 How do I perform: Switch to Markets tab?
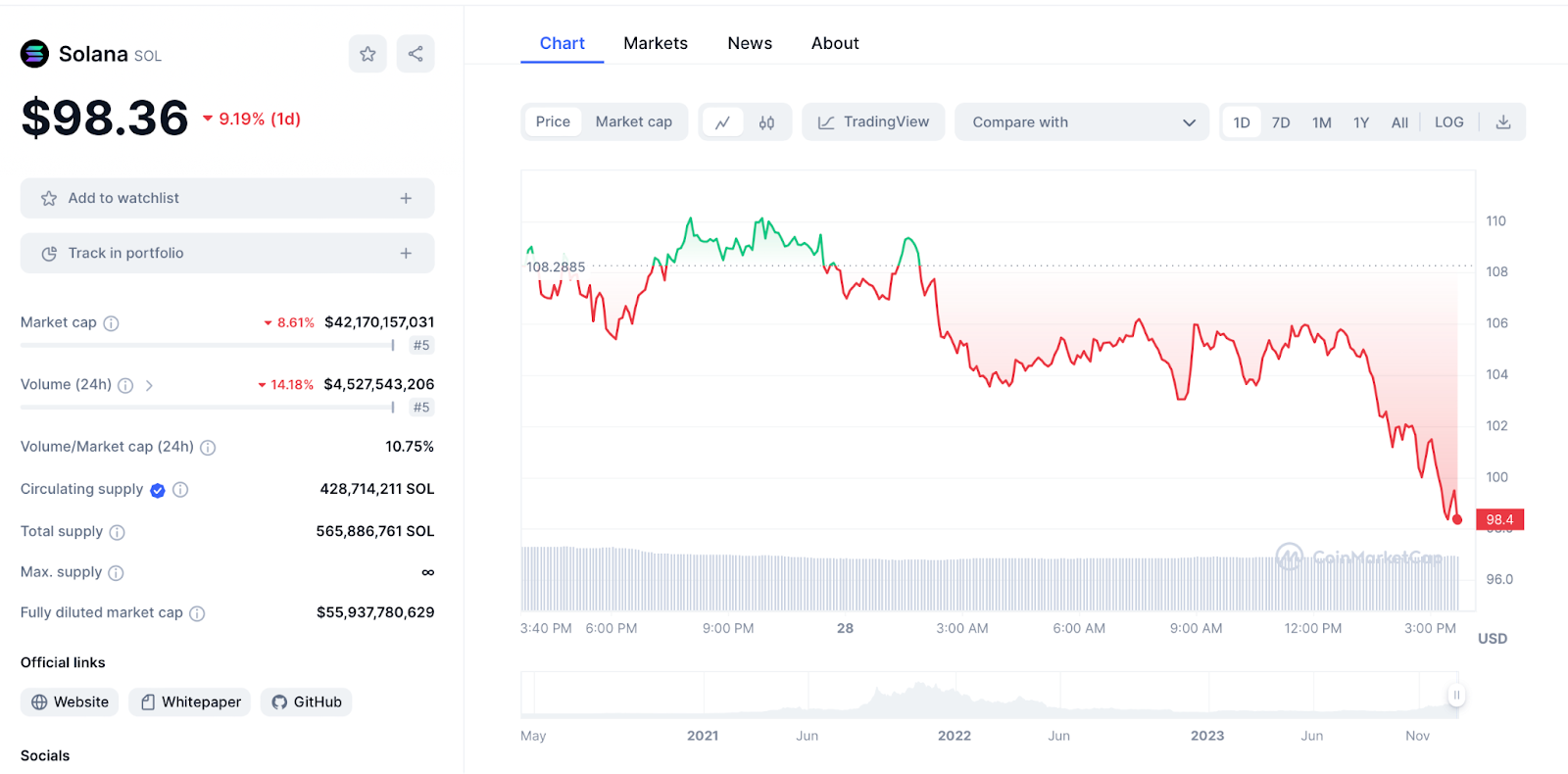pos(656,43)
